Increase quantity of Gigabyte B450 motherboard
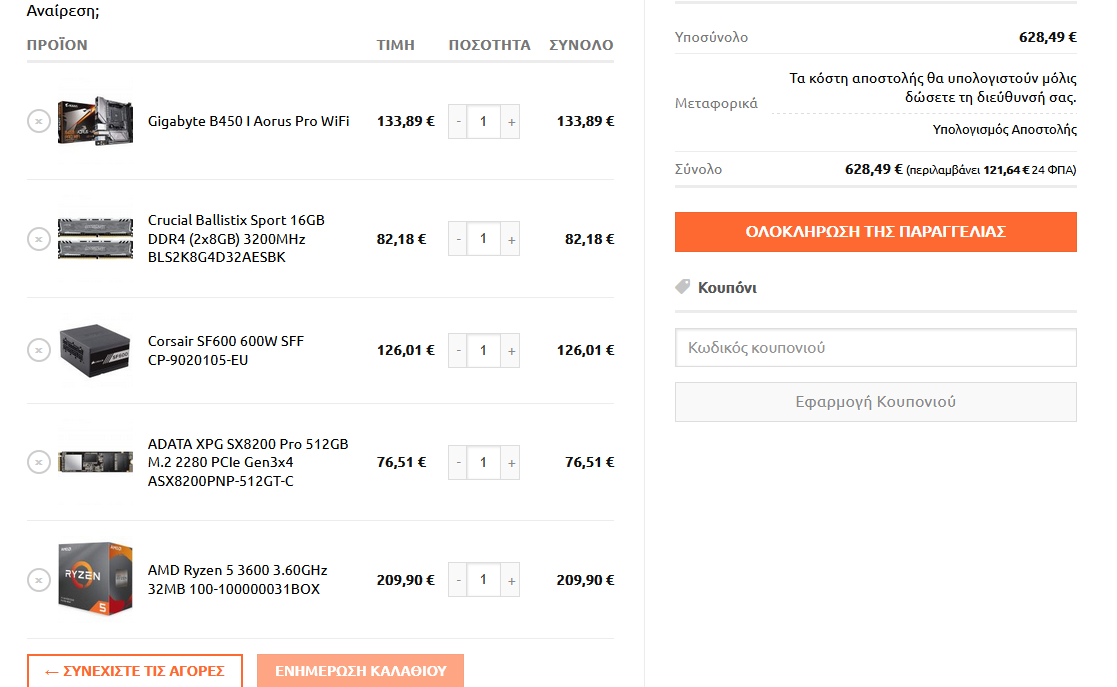1117x687 pixels. 511,122
